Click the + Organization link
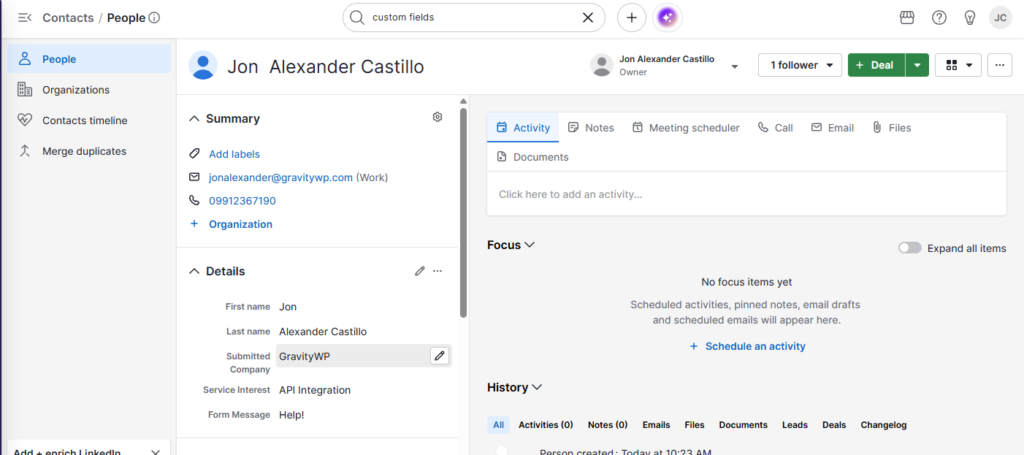Screen dimensions: 1024x455 [x=231, y=224]
